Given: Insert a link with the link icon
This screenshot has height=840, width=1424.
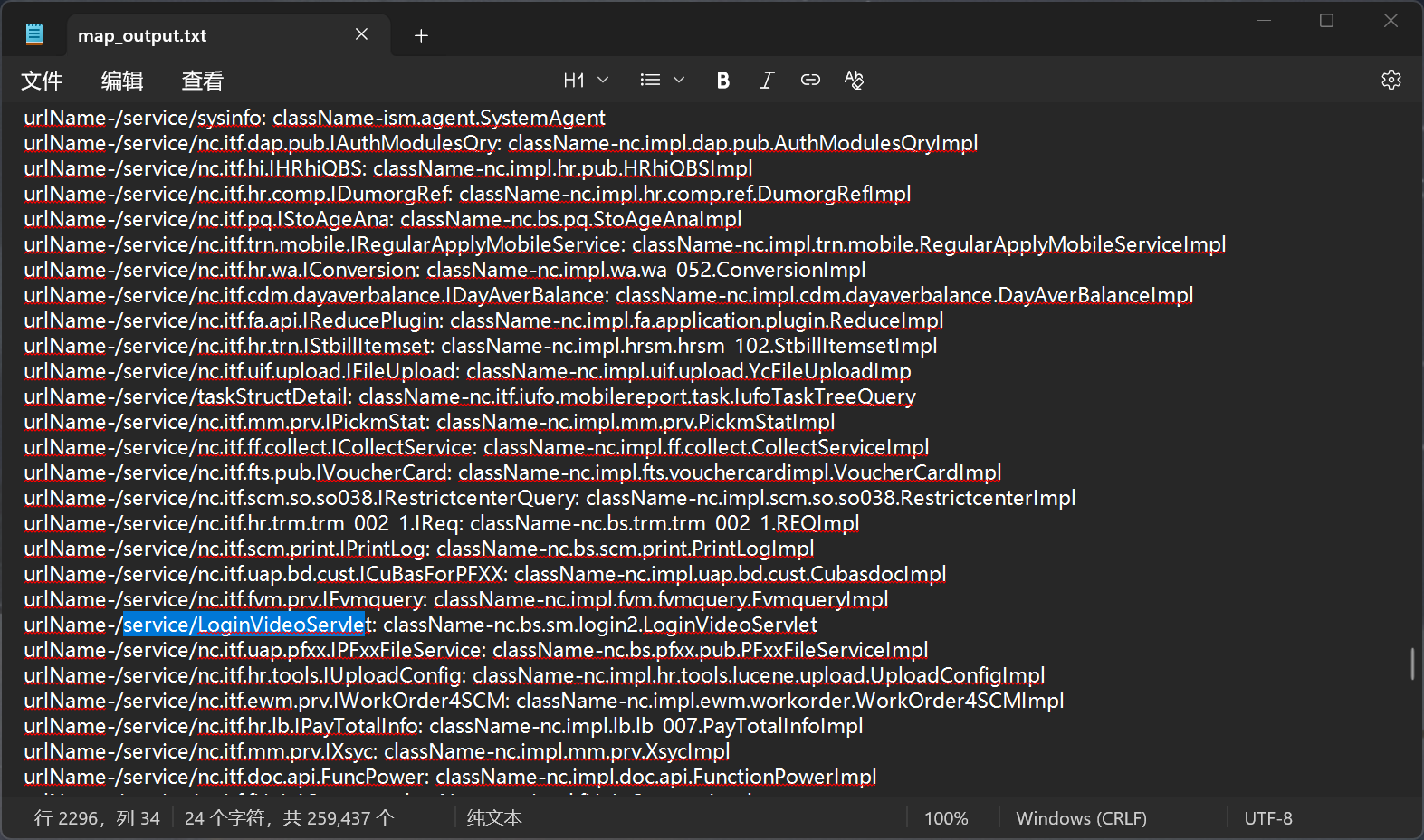Looking at the screenshot, I should [810, 80].
